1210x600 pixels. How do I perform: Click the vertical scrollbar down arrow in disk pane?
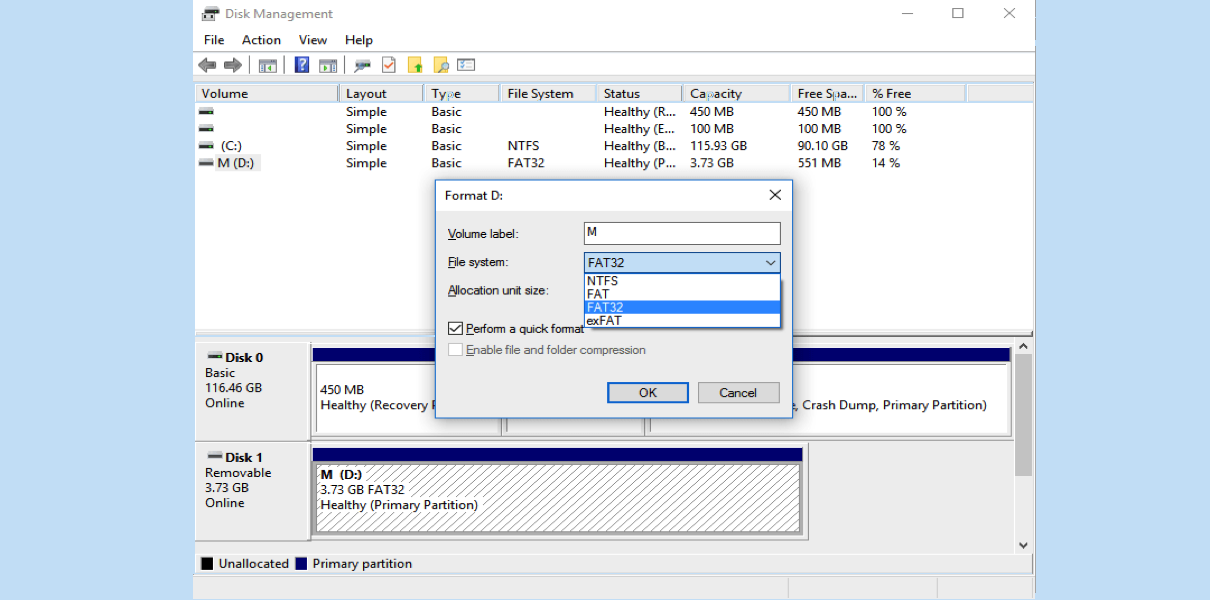coord(1023,545)
